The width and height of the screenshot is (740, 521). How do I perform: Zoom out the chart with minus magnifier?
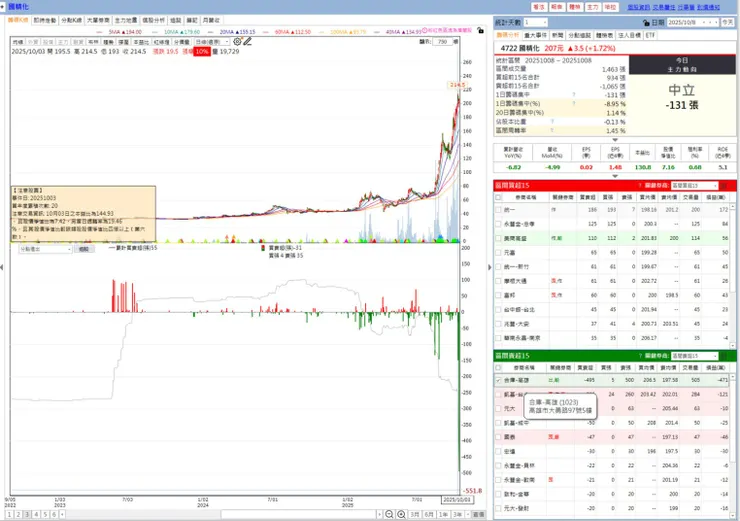[389, 514]
